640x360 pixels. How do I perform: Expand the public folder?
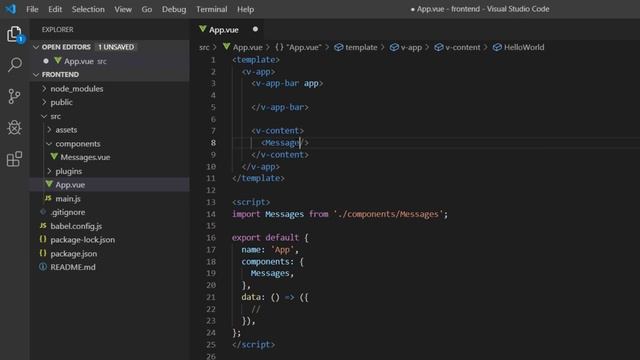[44, 102]
